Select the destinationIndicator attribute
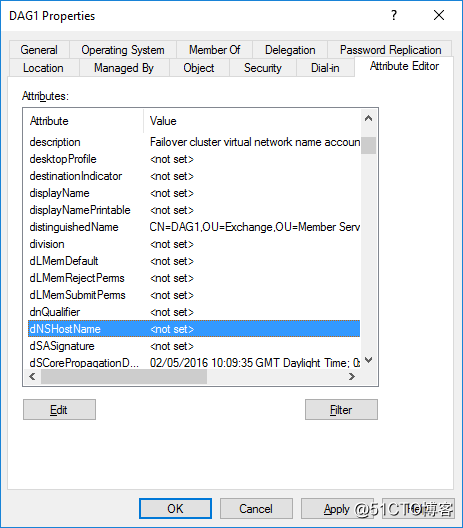463x528 pixels. click(194, 176)
